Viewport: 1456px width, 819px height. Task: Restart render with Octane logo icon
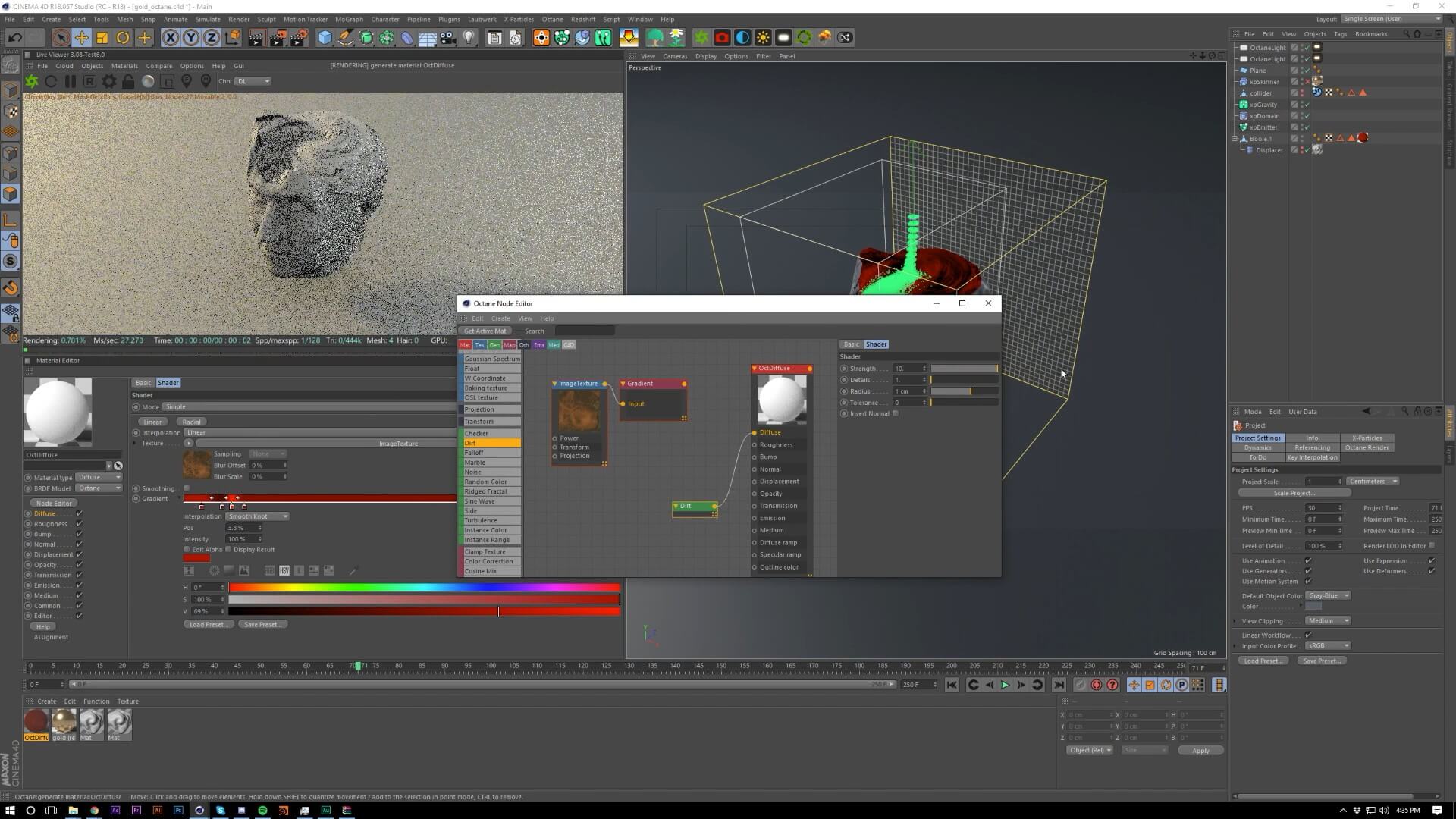[x=31, y=81]
